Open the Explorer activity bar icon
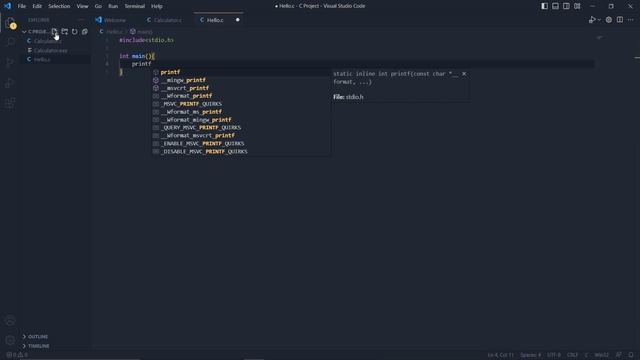 point(10,23)
